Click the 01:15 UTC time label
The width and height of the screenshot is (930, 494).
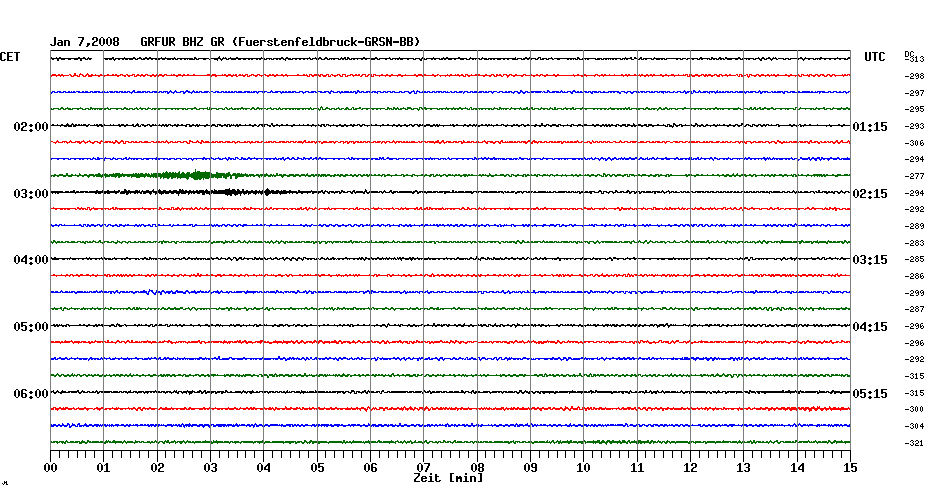(870, 127)
